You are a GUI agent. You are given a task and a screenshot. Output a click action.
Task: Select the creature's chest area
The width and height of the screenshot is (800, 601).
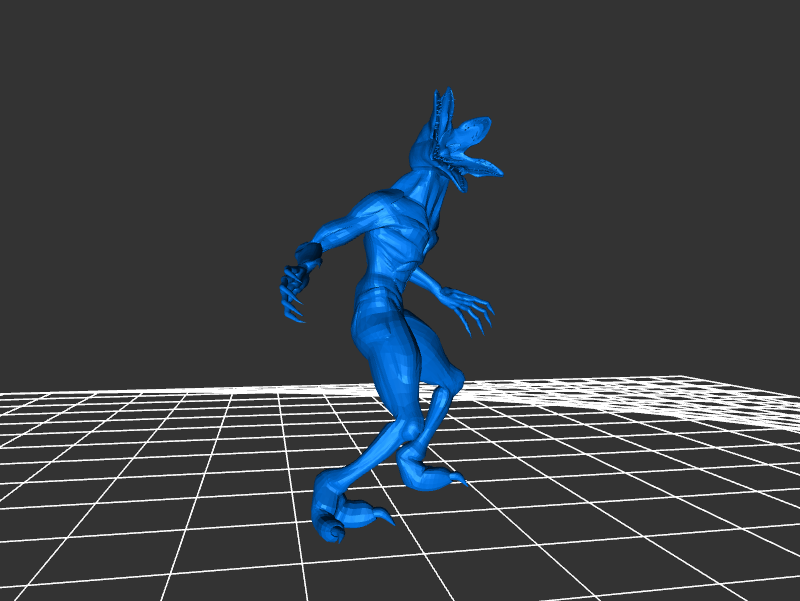click(x=398, y=235)
